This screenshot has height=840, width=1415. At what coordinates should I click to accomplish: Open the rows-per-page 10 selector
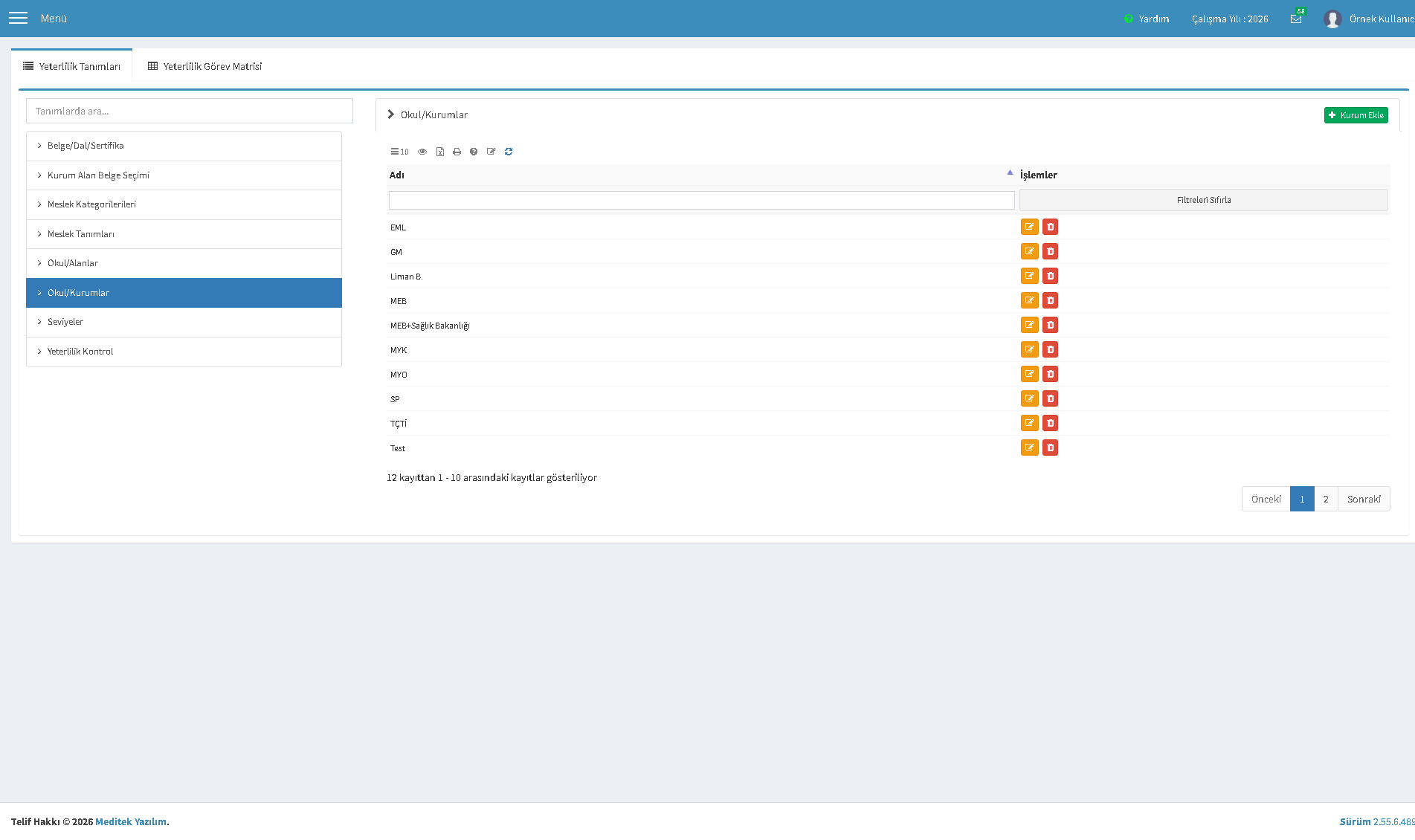(x=399, y=152)
